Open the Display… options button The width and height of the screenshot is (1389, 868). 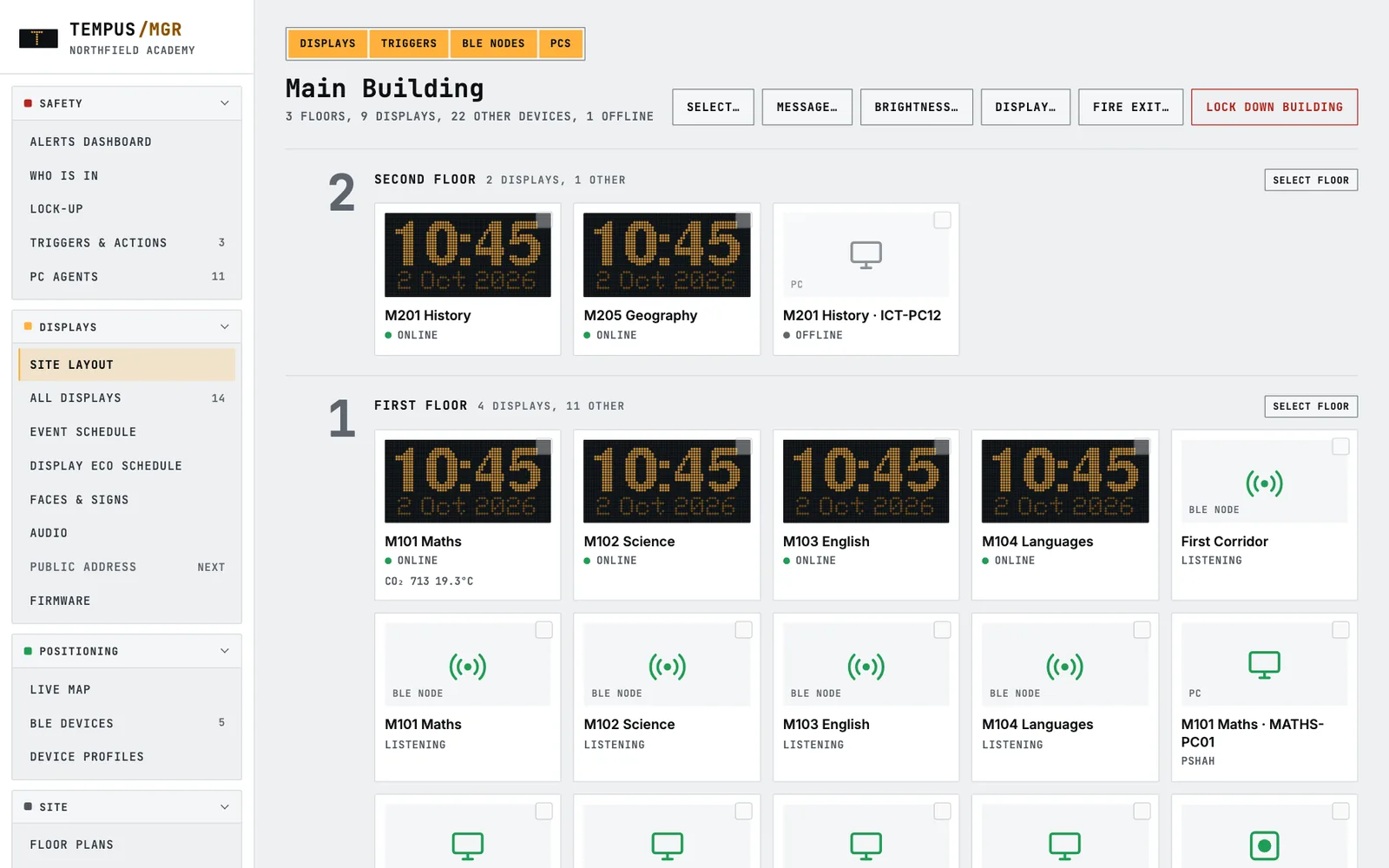(1025, 107)
